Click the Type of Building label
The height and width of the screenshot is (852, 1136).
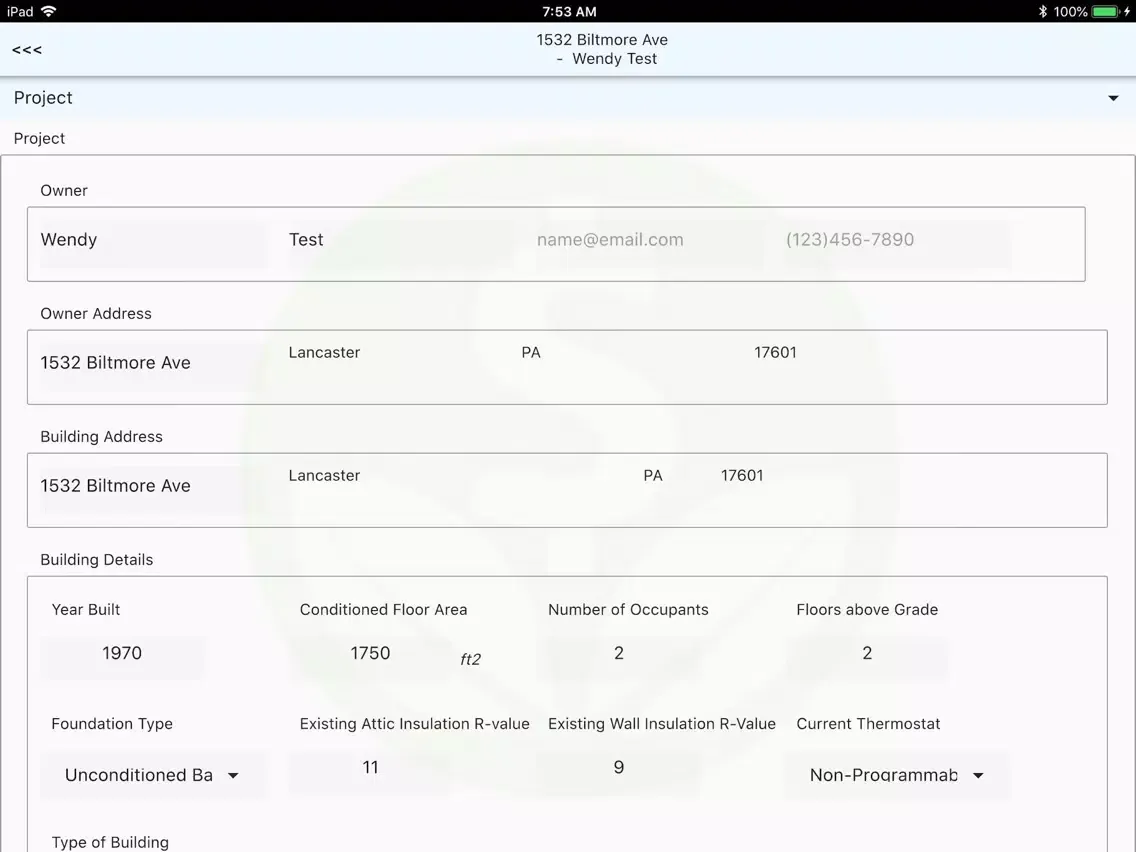110,843
